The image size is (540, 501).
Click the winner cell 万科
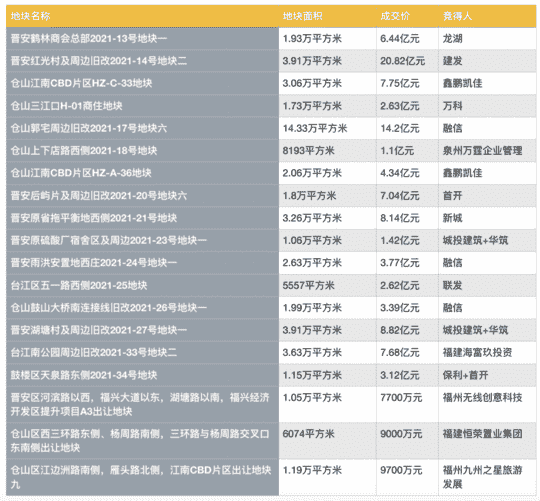(487, 106)
